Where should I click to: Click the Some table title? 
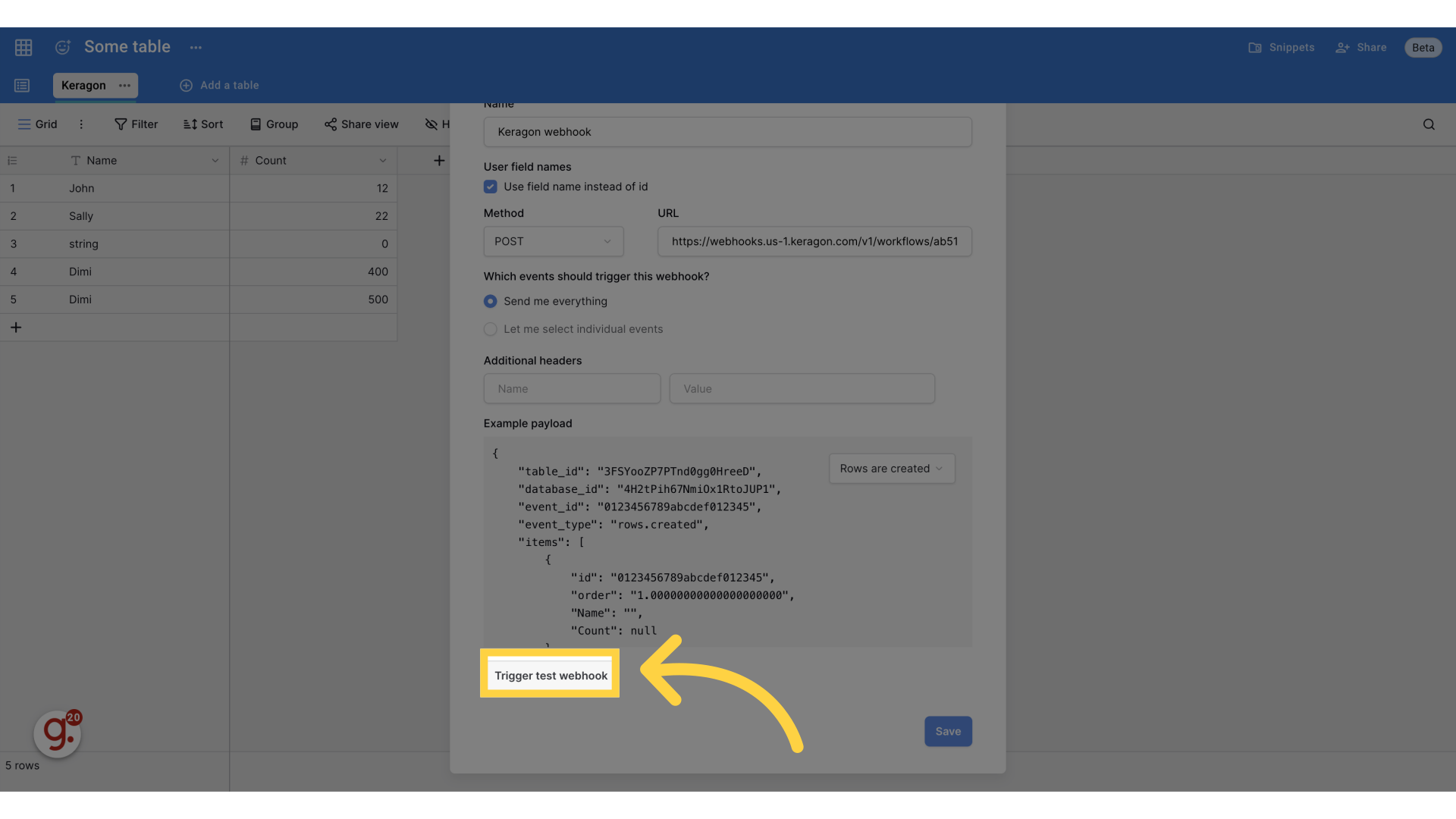(127, 47)
